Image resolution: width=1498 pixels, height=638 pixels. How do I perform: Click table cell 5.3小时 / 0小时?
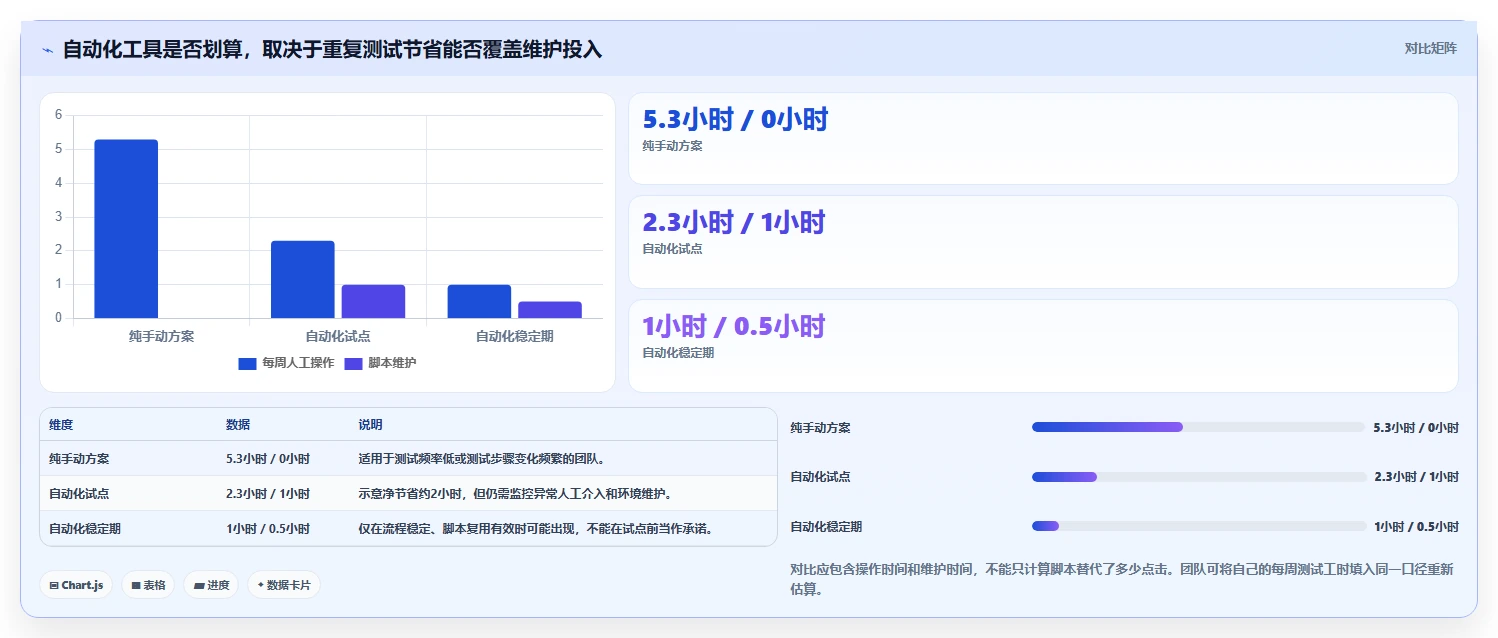tap(268, 459)
